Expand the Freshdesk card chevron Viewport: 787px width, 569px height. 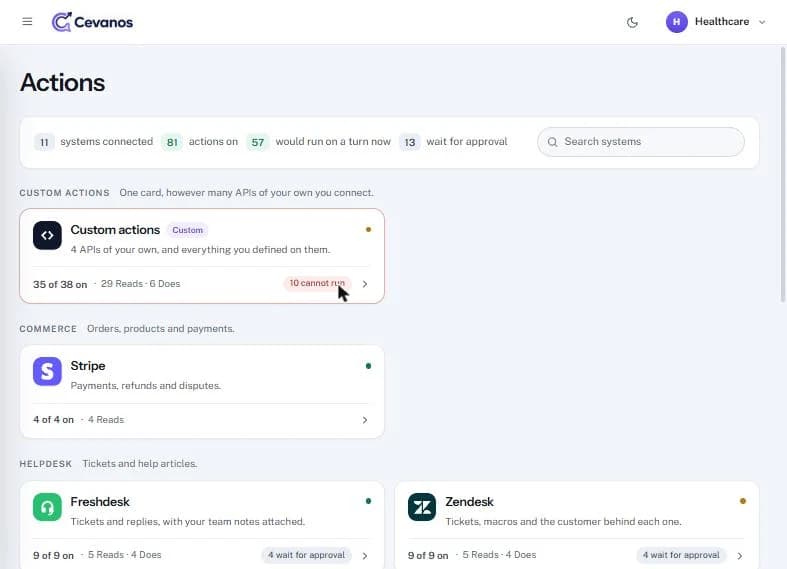pos(365,556)
